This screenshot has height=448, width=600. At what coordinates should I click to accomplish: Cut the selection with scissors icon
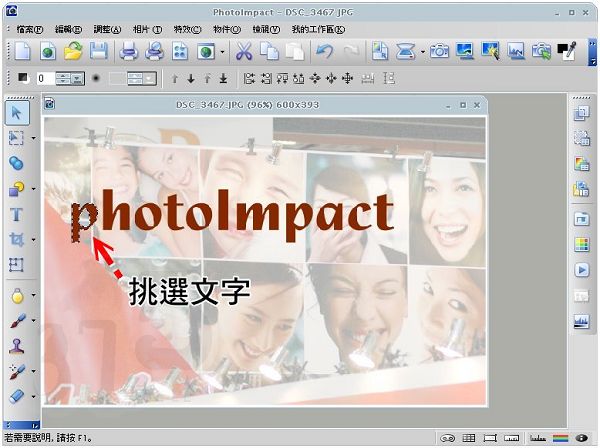(x=244, y=51)
